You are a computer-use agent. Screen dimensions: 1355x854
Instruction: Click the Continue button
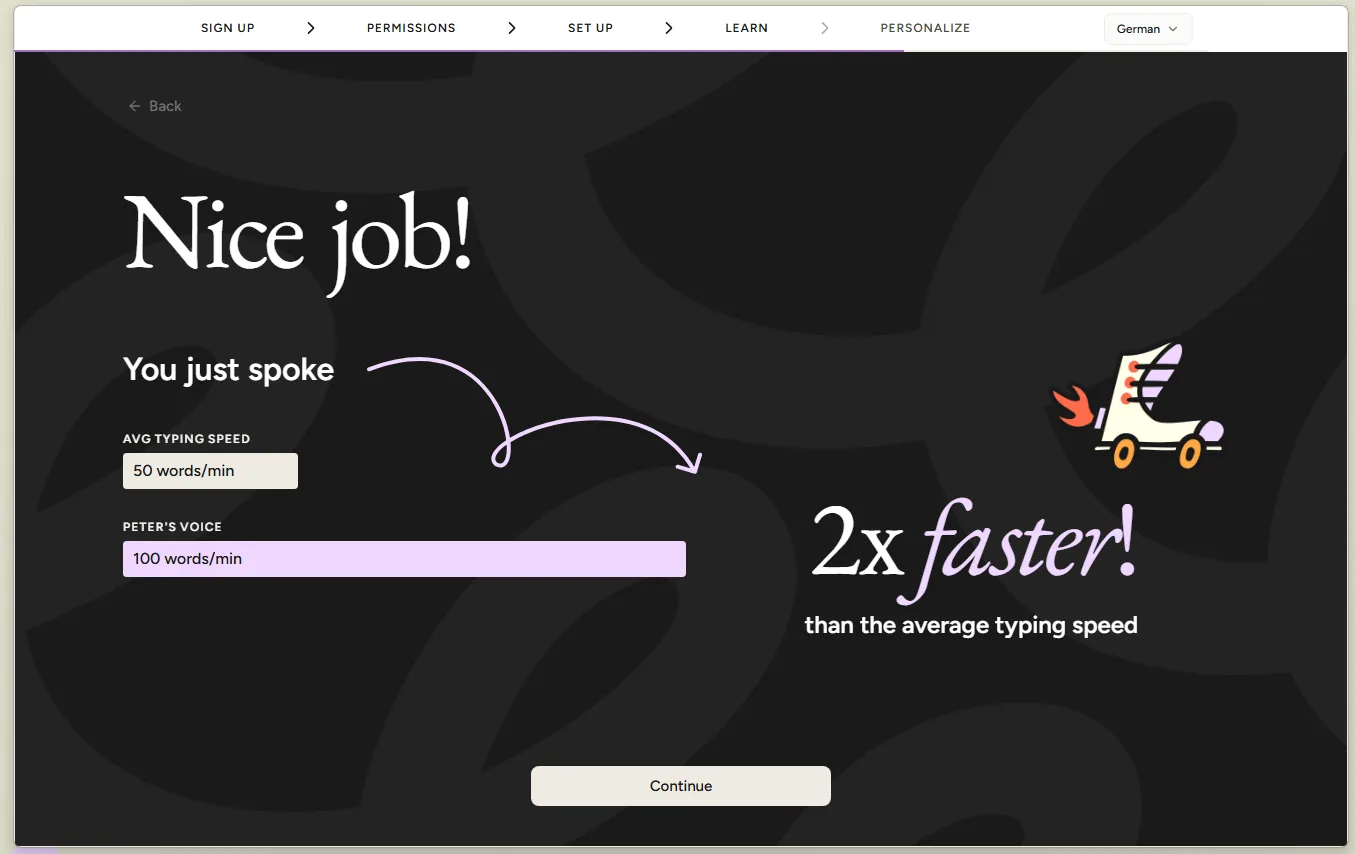click(681, 786)
